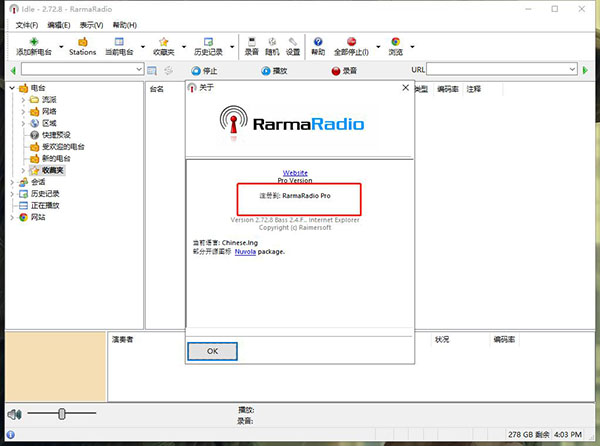Open the station search combo box dropdown
600x446 pixels.
click(x=139, y=69)
